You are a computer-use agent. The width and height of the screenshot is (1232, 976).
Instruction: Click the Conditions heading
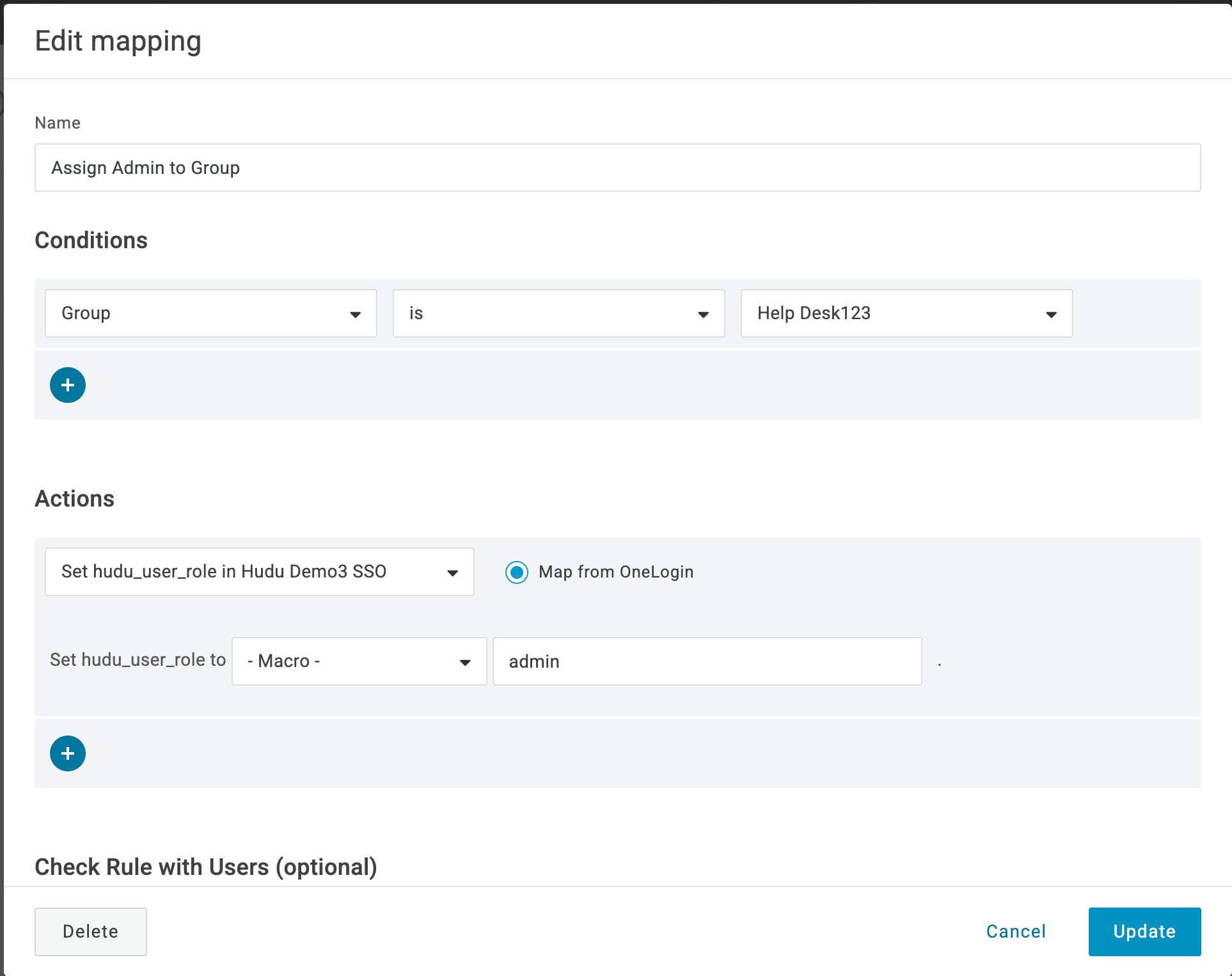point(91,240)
